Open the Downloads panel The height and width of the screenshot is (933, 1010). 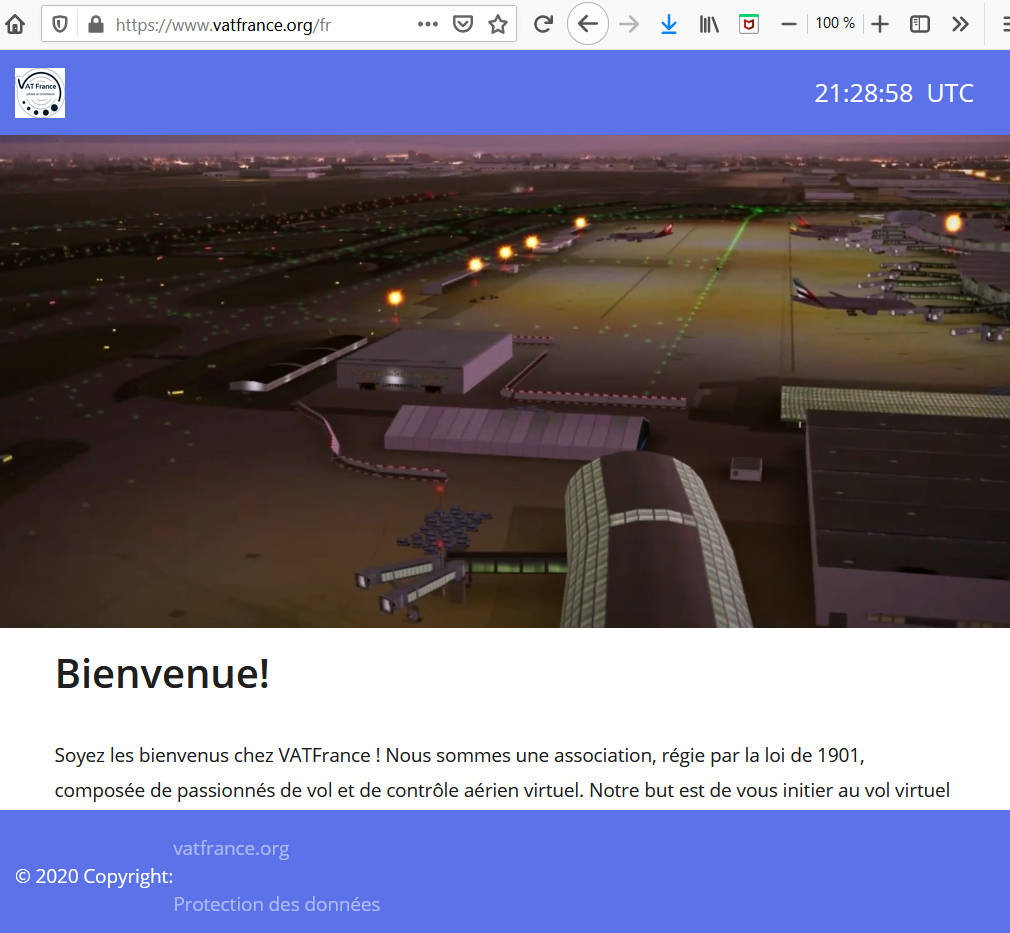click(669, 24)
